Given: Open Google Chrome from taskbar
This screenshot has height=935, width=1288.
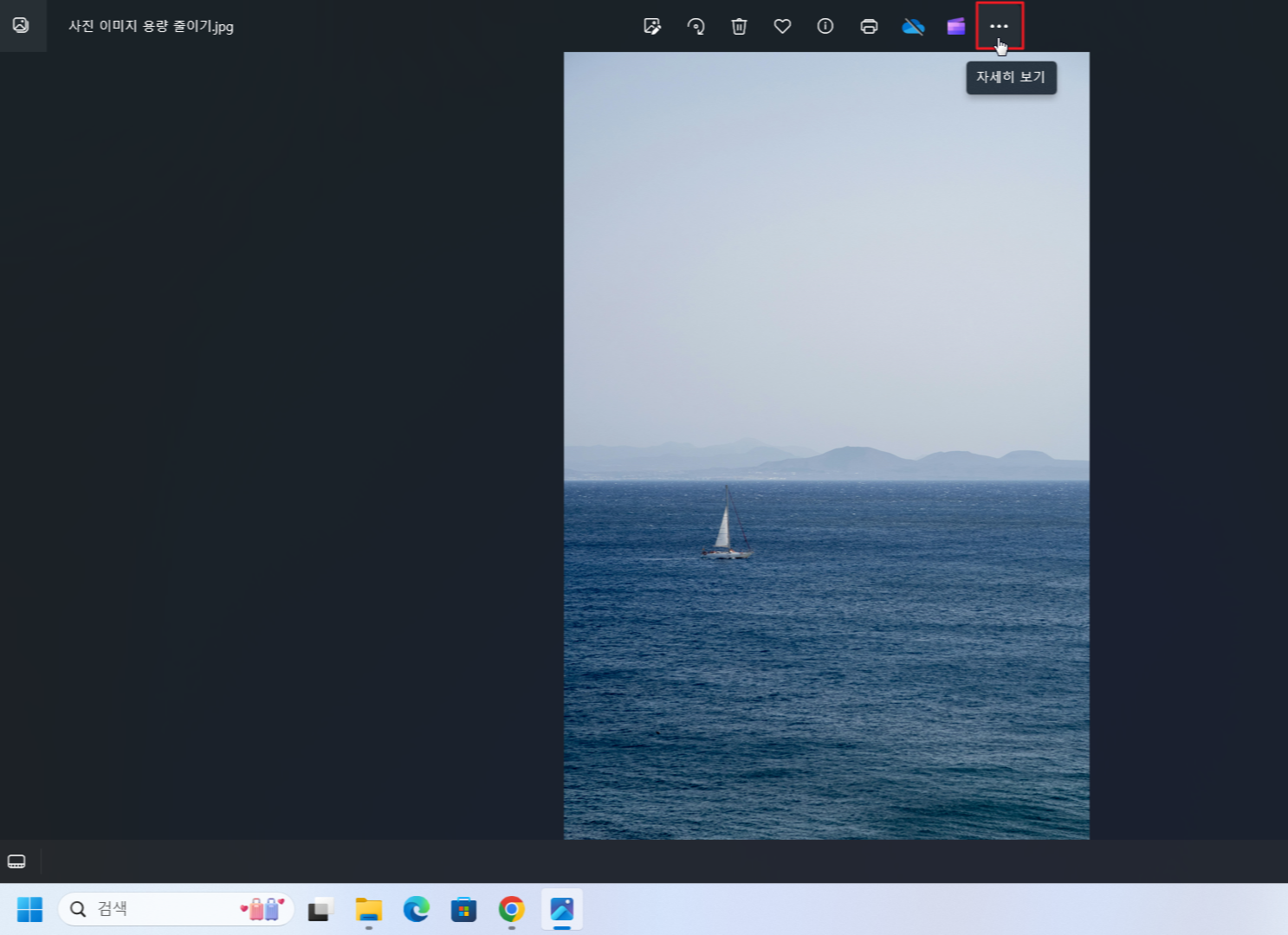Looking at the screenshot, I should tap(512, 909).
